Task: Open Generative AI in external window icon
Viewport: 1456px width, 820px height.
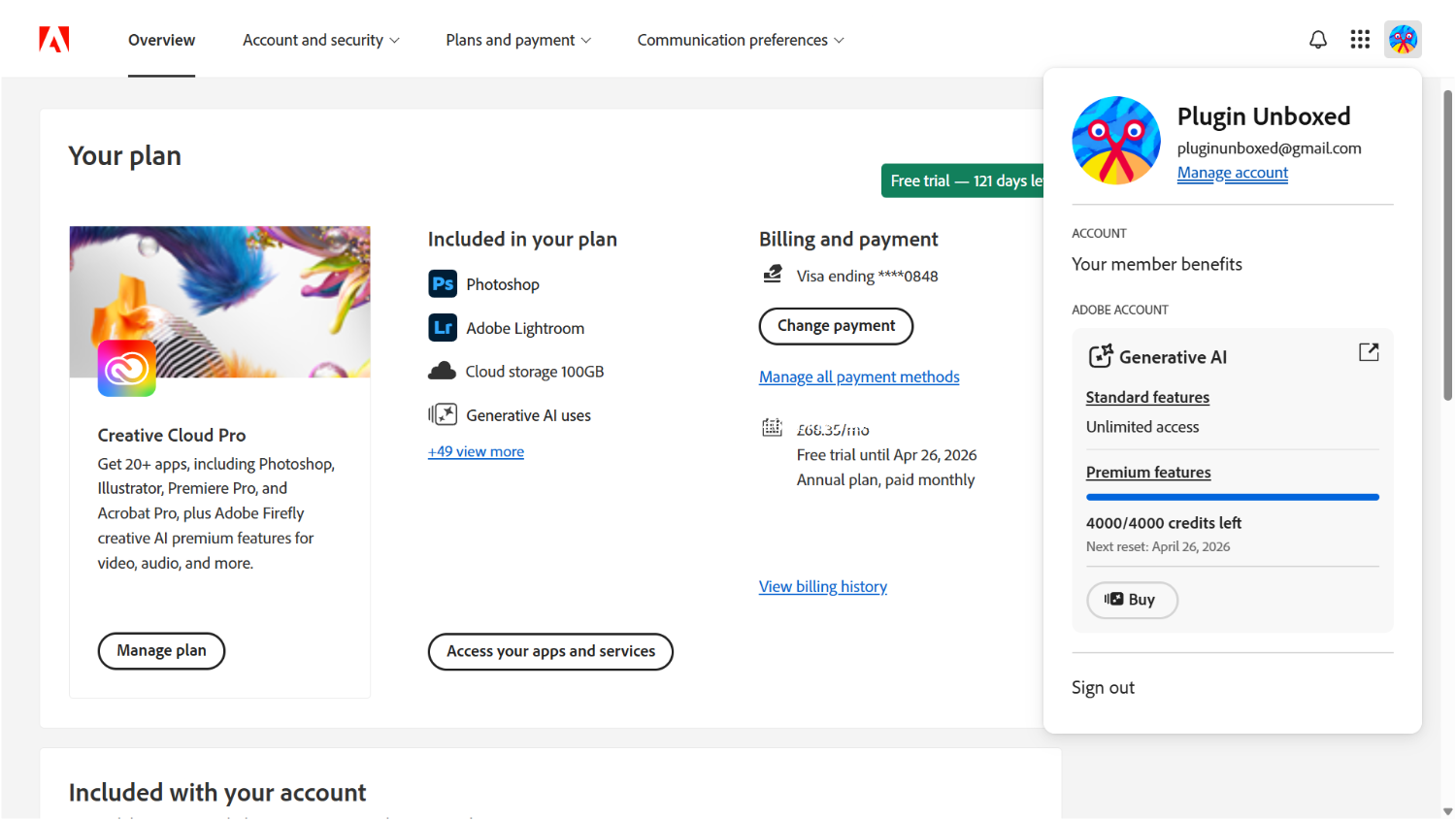Action: tap(1369, 352)
